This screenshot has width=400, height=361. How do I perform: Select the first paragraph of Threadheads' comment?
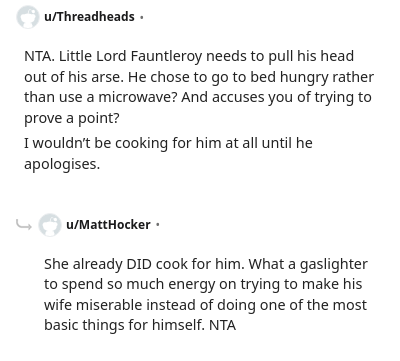[x=199, y=87]
